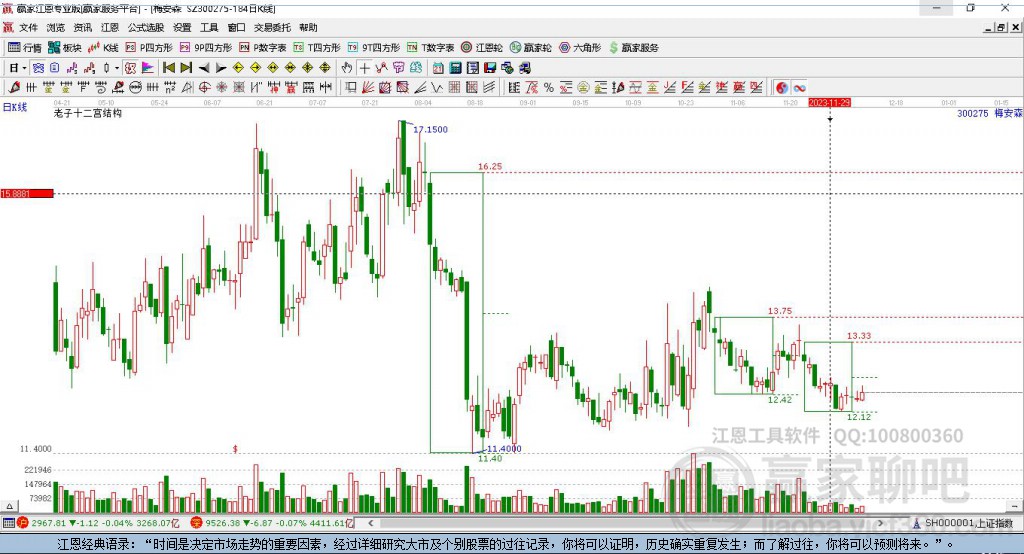
Task: Click the status bar grid icon
Action: (8, 523)
